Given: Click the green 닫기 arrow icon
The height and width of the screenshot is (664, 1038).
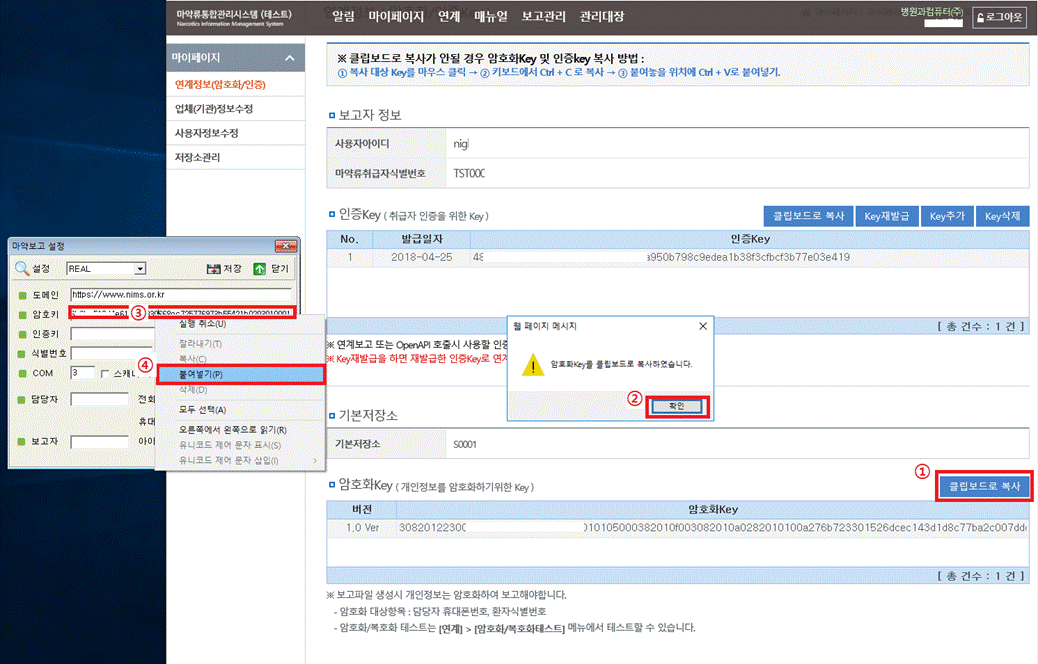Looking at the screenshot, I should pyautogui.click(x=260, y=269).
